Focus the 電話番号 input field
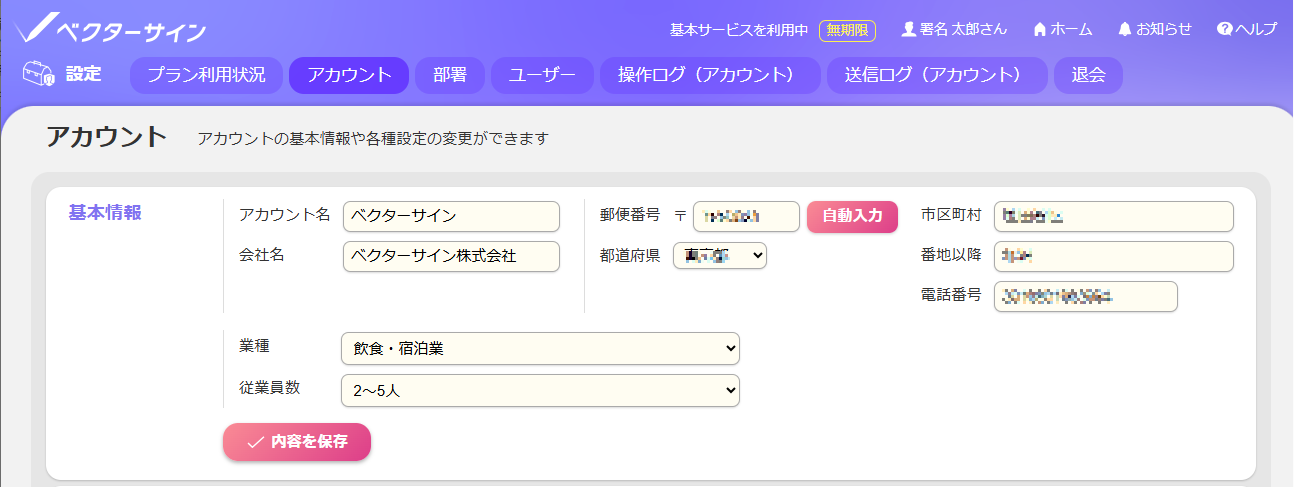The height and width of the screenshot is (487, 1294). click(1086, 296)
